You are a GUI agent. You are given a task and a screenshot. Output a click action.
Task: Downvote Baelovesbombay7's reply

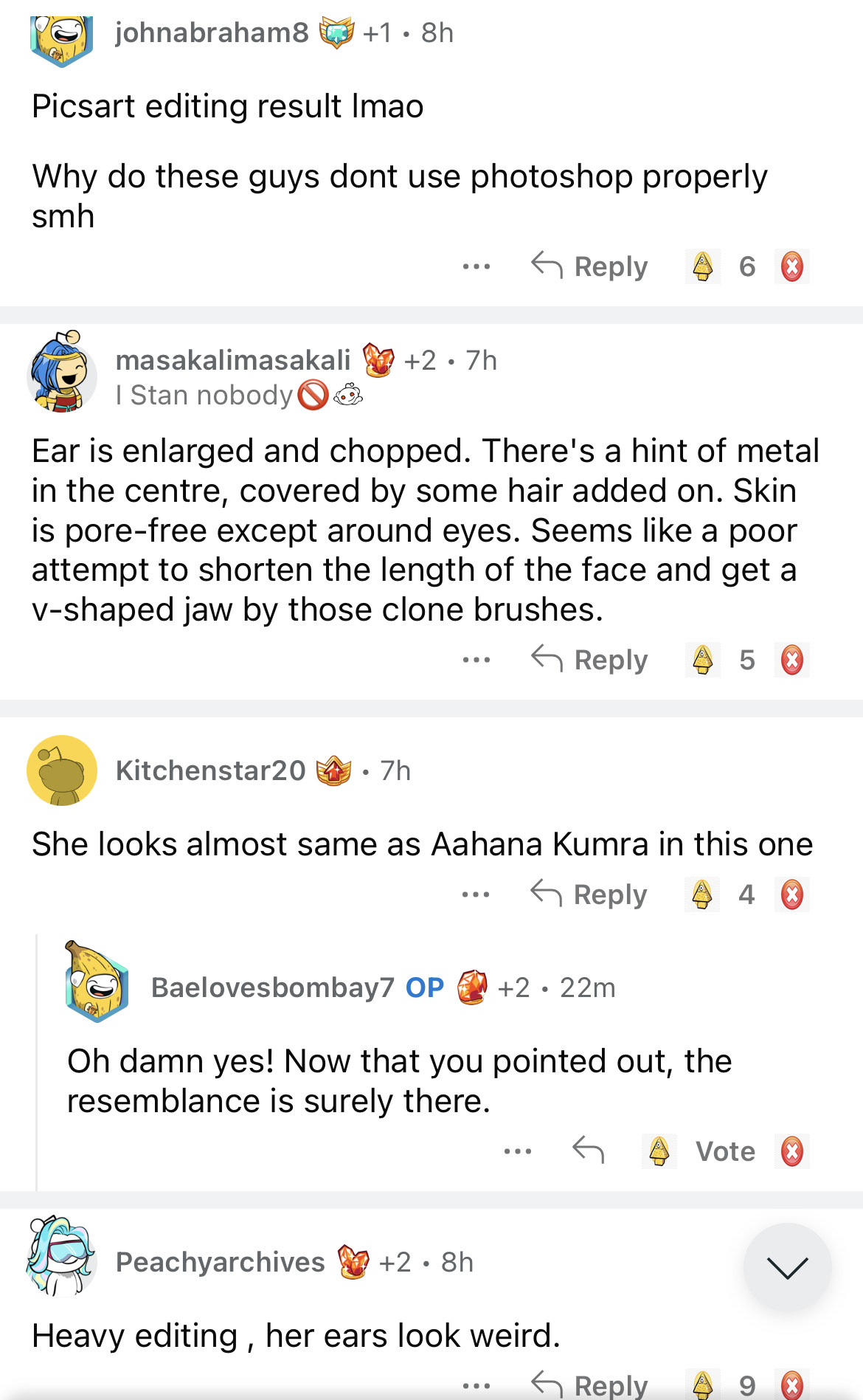coord(792,1151)
